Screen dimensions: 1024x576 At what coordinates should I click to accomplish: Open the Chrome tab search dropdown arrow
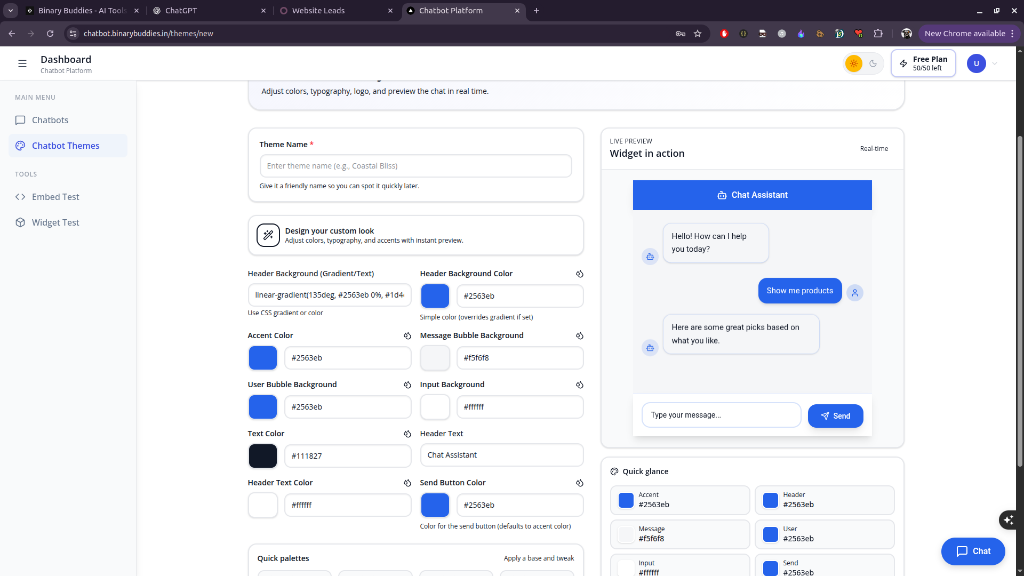(10, 10)
